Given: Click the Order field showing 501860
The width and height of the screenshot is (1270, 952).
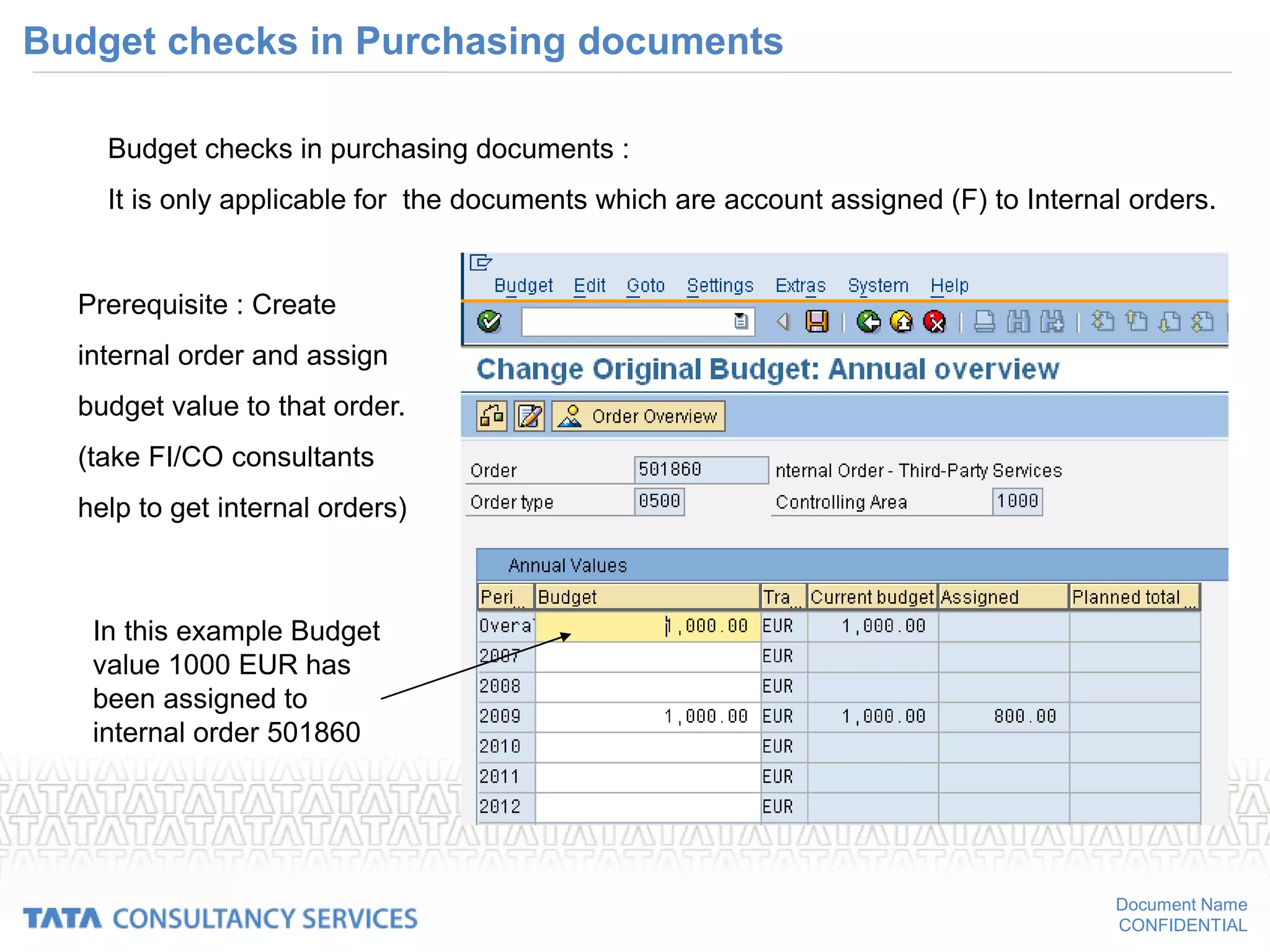Looking at the screenshot, I should (701, 470).
